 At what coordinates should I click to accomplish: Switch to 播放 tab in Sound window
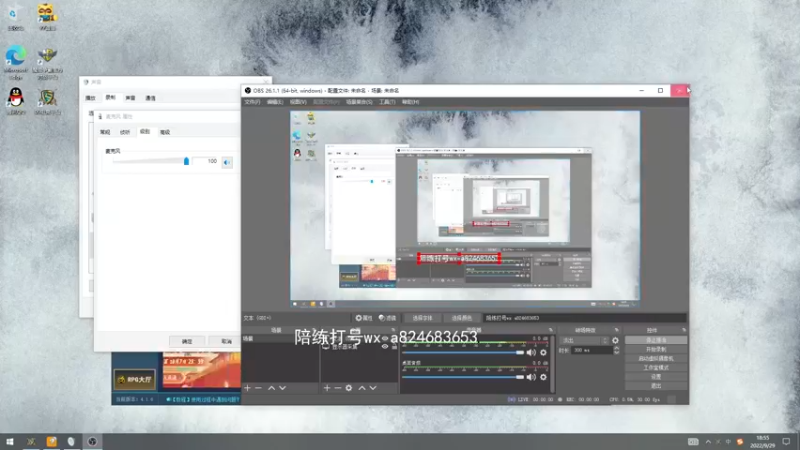[x=91, y=98]
